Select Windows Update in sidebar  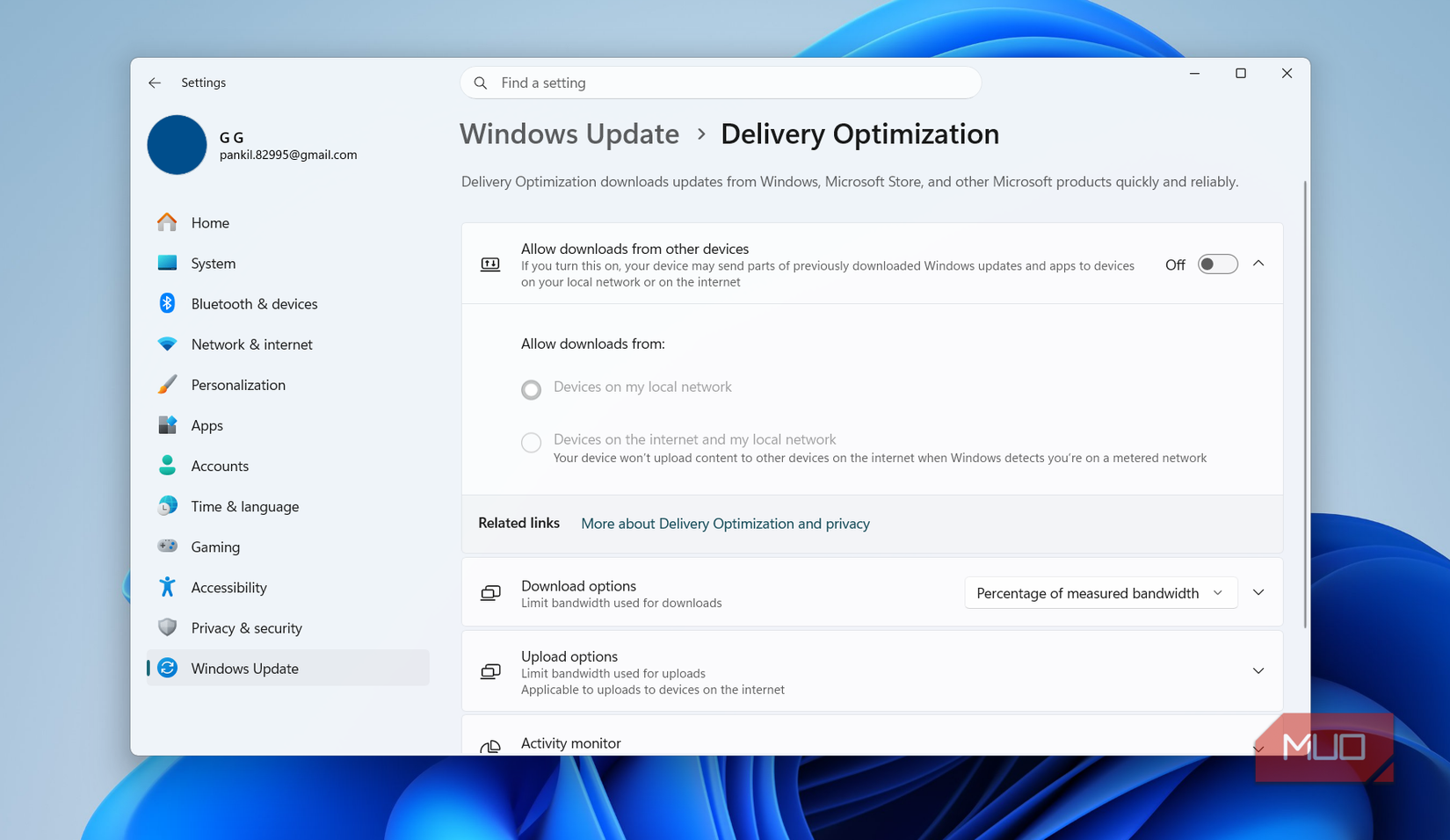pos(288,668)
